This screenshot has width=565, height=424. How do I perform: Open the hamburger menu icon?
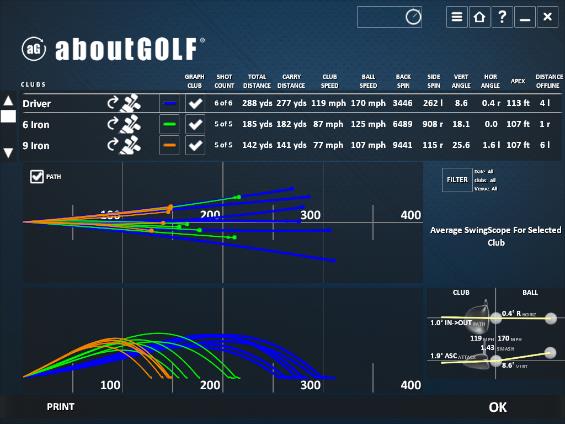(457, 17)
